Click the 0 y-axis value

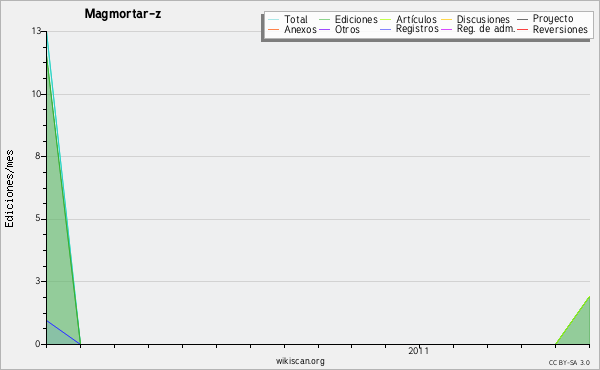point(38,344)
